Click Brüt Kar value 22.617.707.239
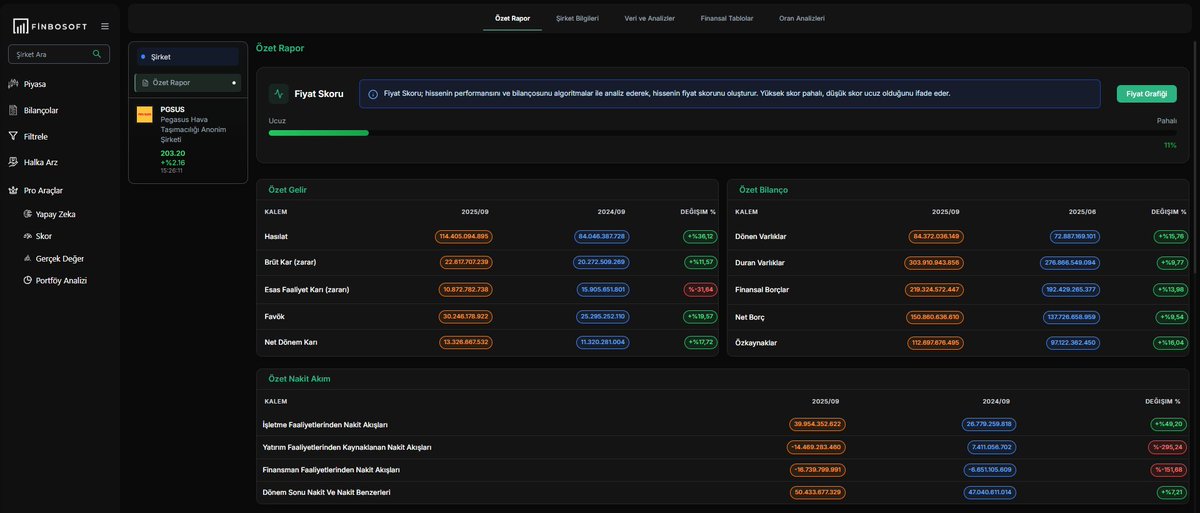This screenshot has height=513, width=1200. point(466,262)
